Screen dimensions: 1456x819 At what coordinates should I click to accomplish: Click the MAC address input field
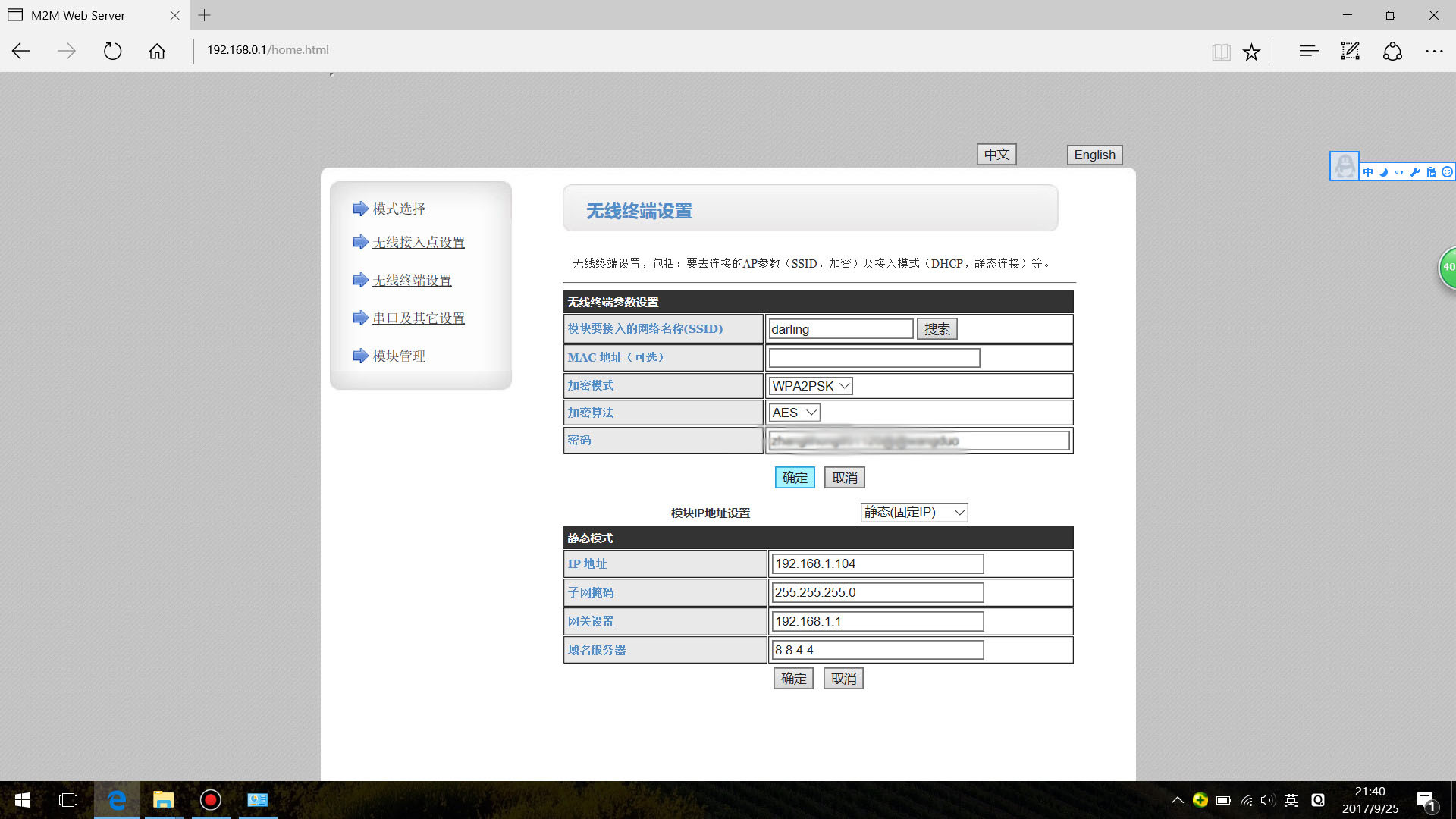(874, 358)
